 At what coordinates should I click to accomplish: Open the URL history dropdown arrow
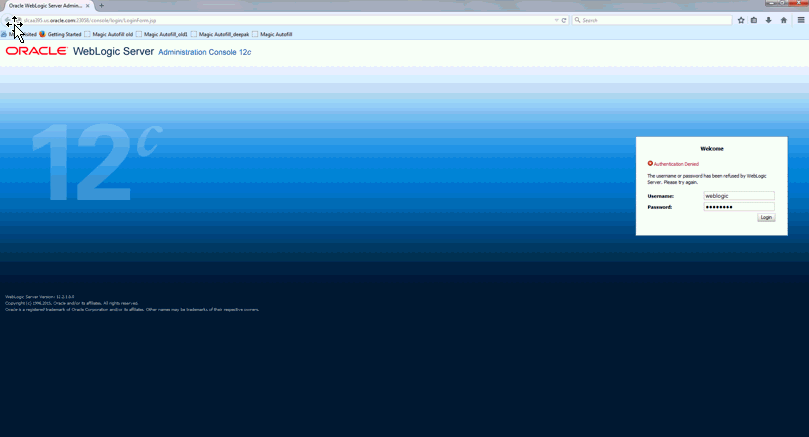click(x=557, y=20)
